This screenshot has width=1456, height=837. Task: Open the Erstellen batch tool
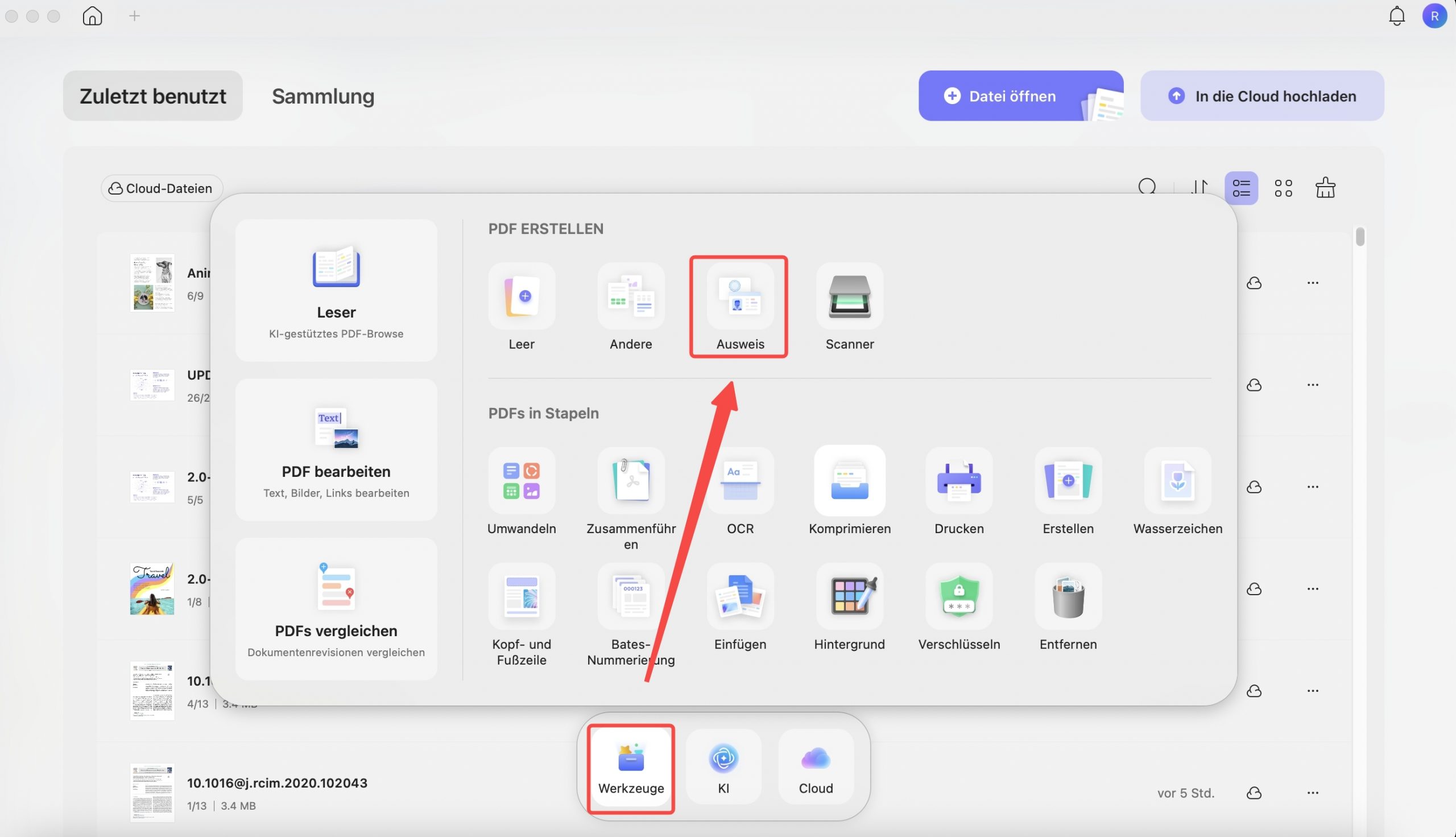coord(1068,481)
